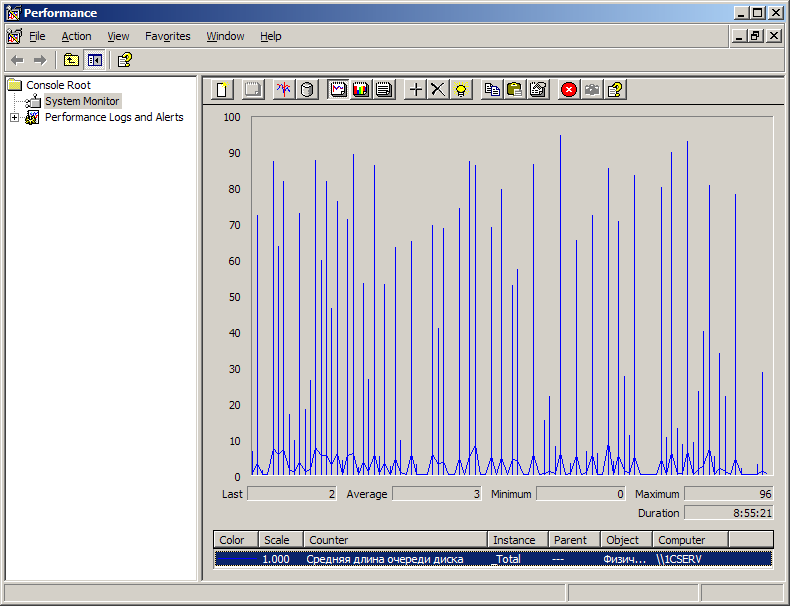
Task: Select System Monitor in console tree
Action: 81,101
